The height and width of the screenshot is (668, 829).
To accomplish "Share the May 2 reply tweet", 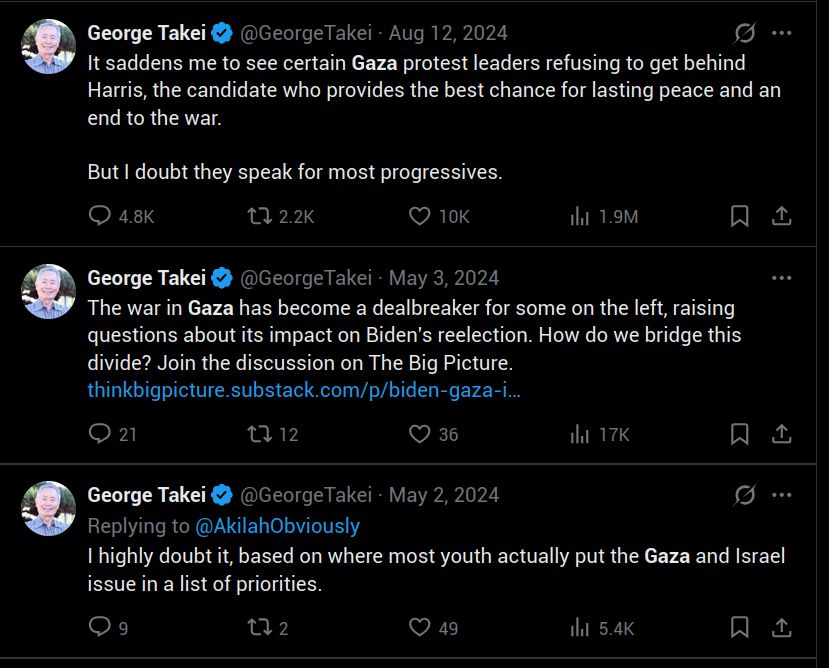I will click(x=782, y=627).
